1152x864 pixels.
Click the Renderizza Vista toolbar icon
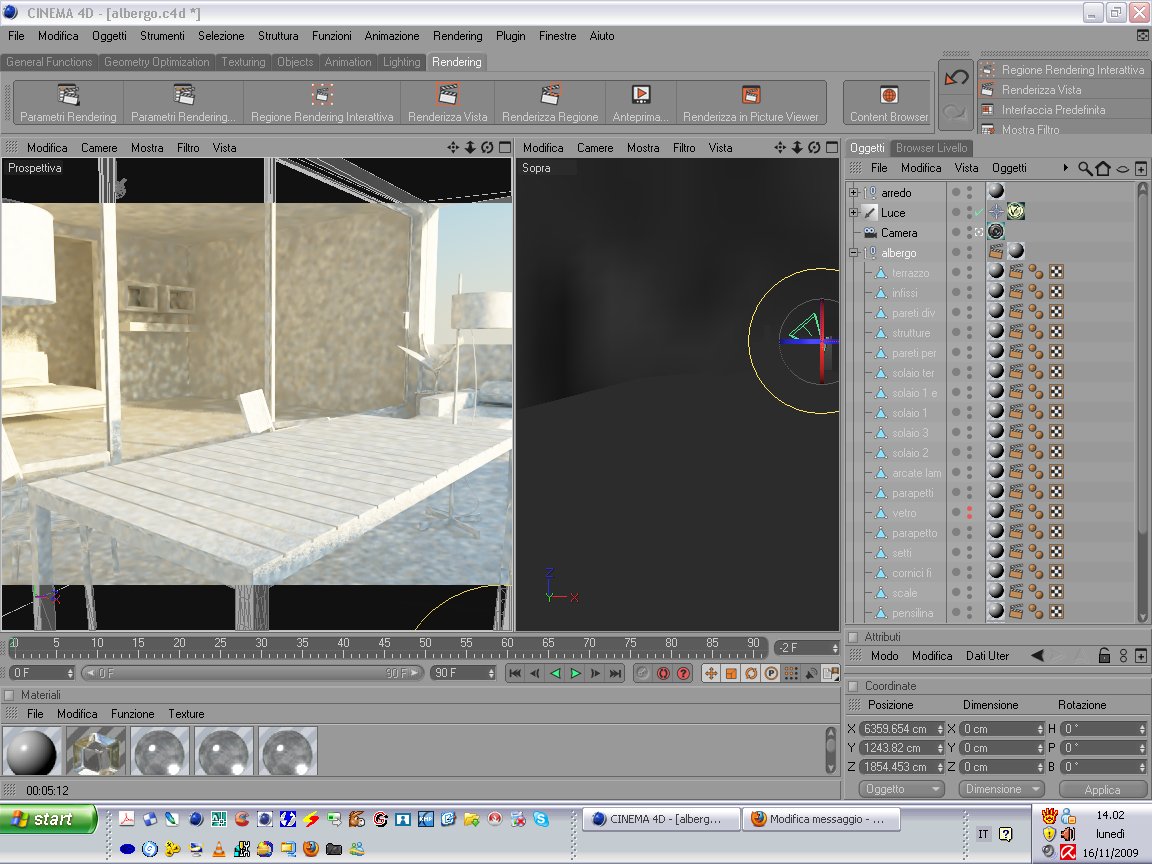click(x=447, y=95)
